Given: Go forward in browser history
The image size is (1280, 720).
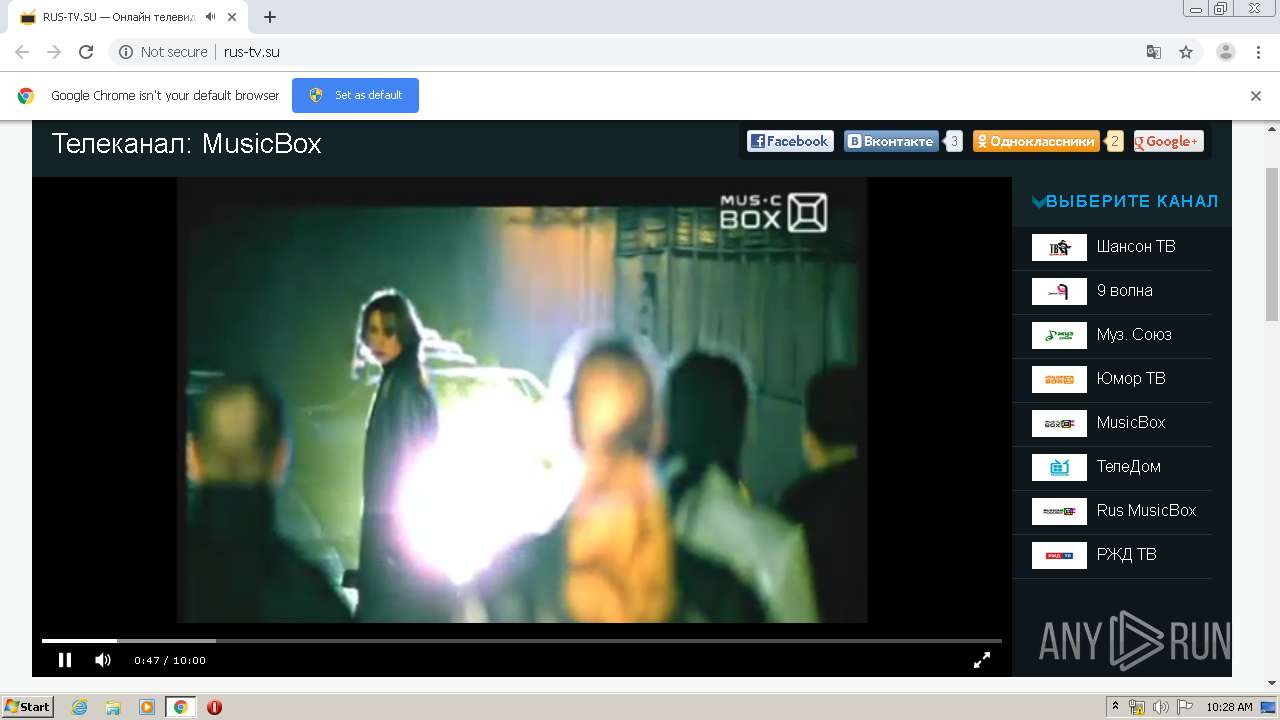Looking at the screenshot, I should pyautogui.click(x=54, y=52).
